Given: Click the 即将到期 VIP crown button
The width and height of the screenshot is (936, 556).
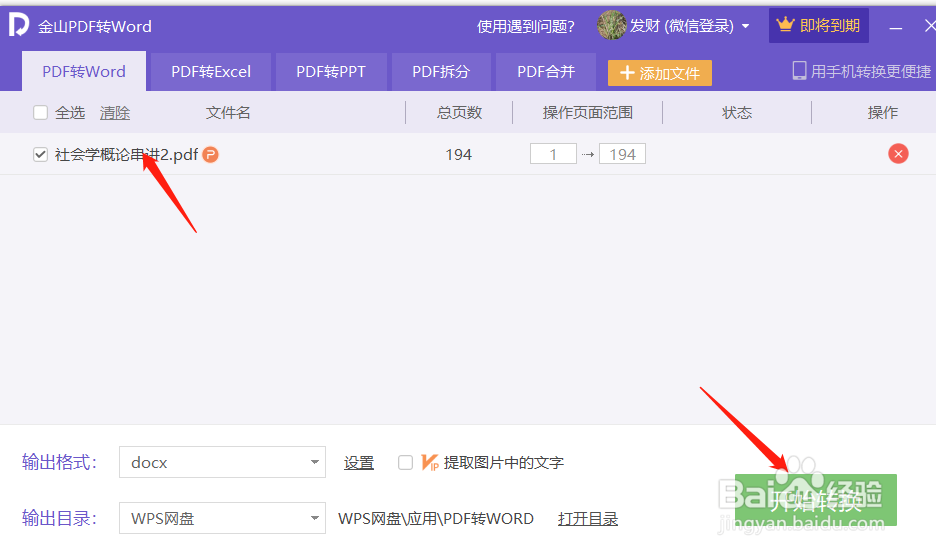Looking at the screenshot, I should [x=818, y=26].
